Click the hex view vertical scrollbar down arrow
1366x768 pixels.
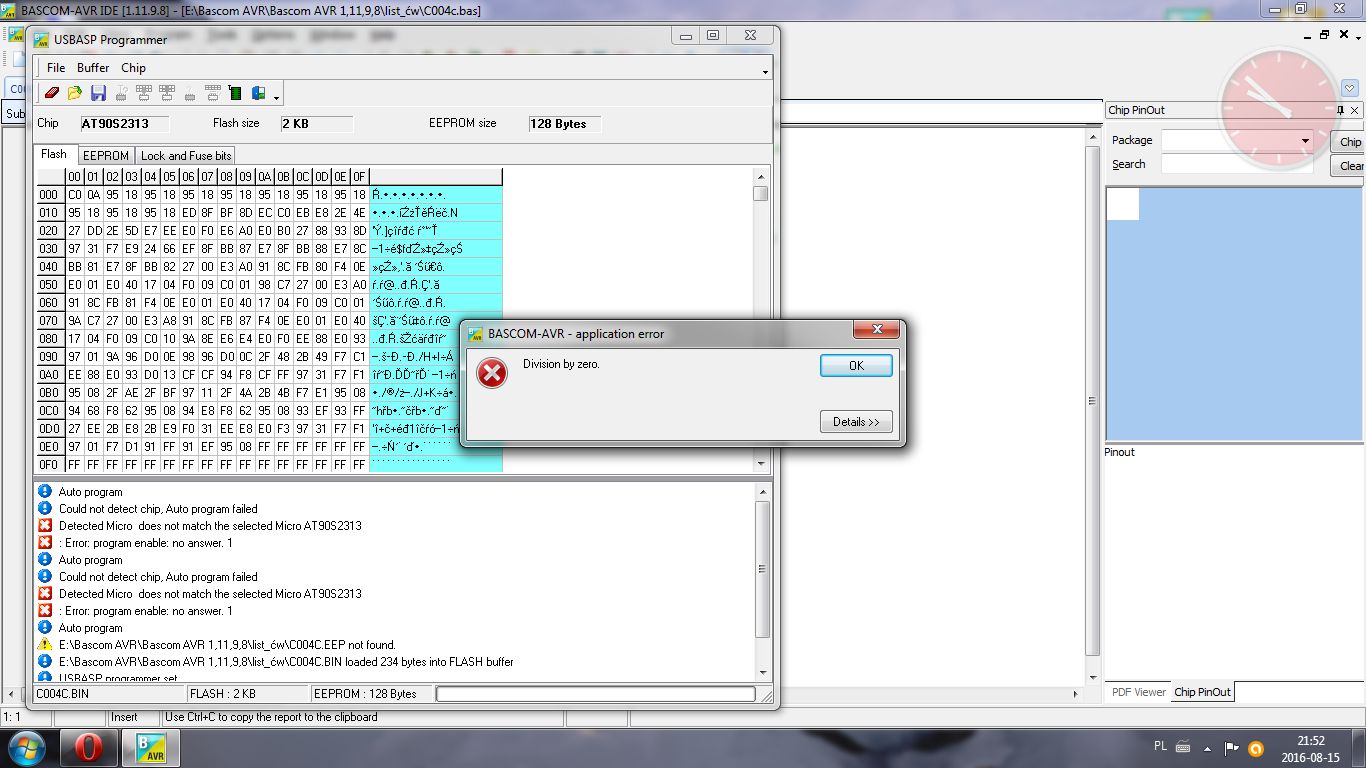(x=761, y=464)
